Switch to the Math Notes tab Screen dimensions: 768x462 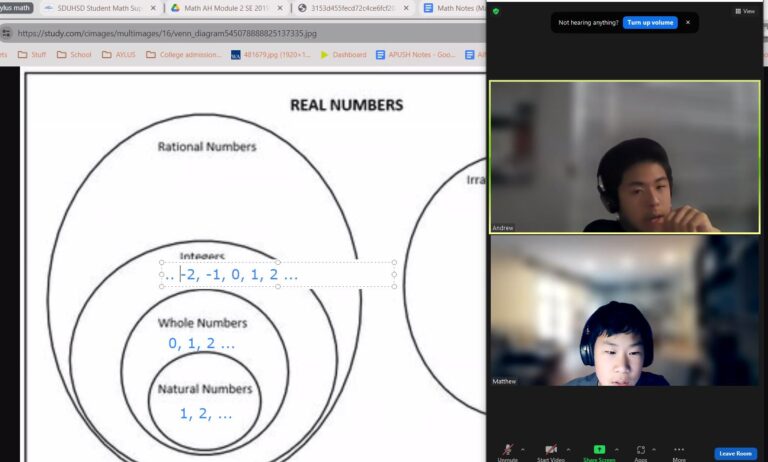tap(453, 8)
